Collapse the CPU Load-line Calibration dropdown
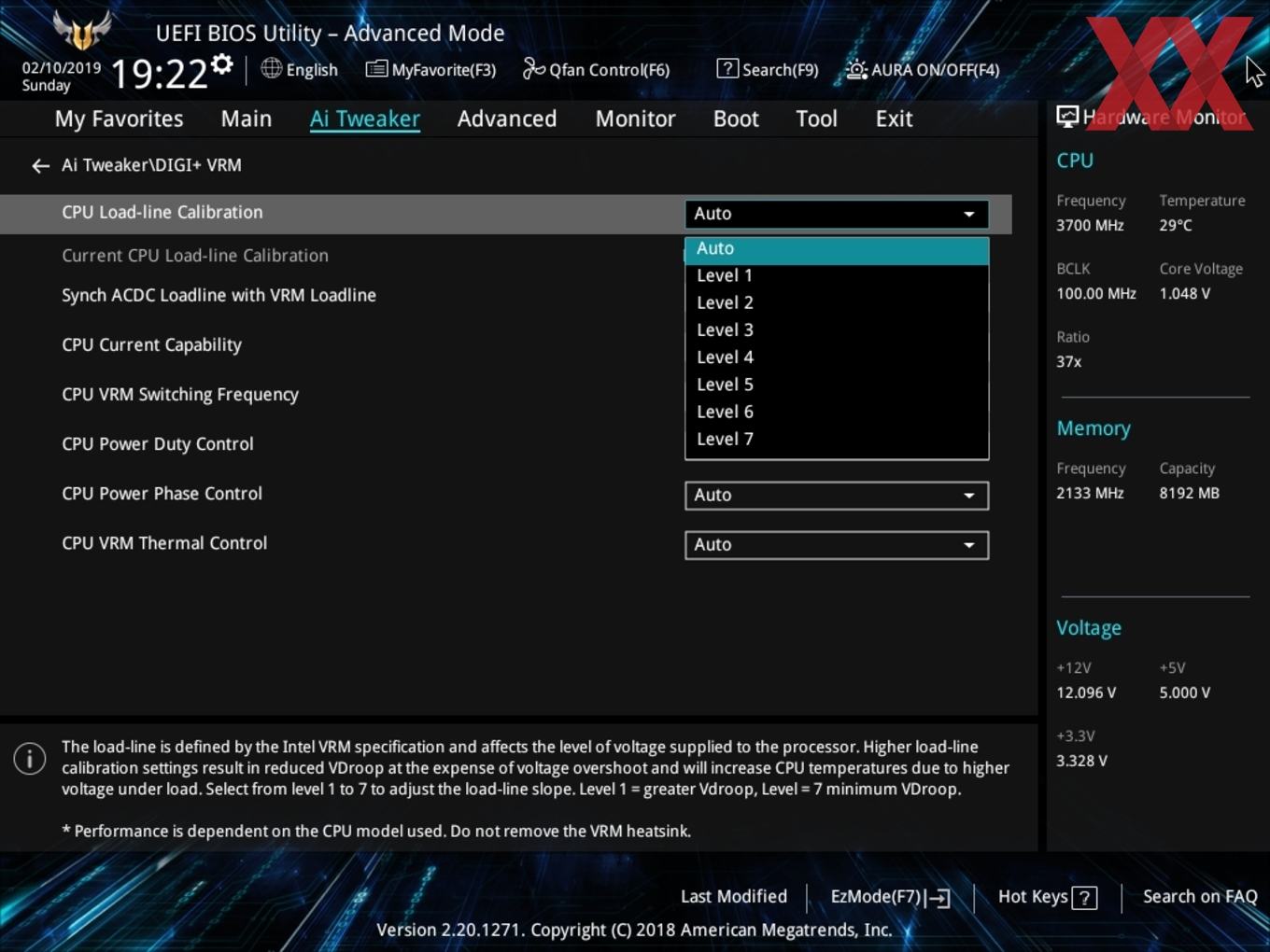 coord(837,214)
